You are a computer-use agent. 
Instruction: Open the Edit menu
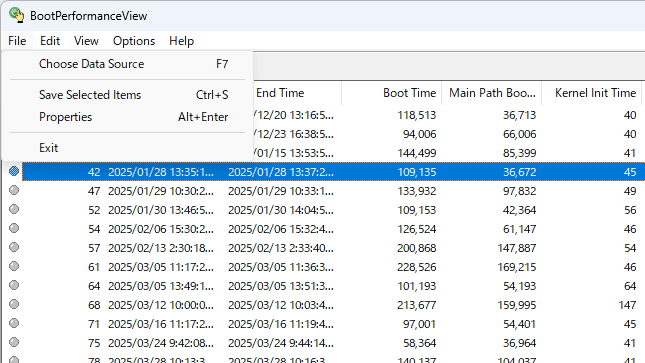[50, 41]
